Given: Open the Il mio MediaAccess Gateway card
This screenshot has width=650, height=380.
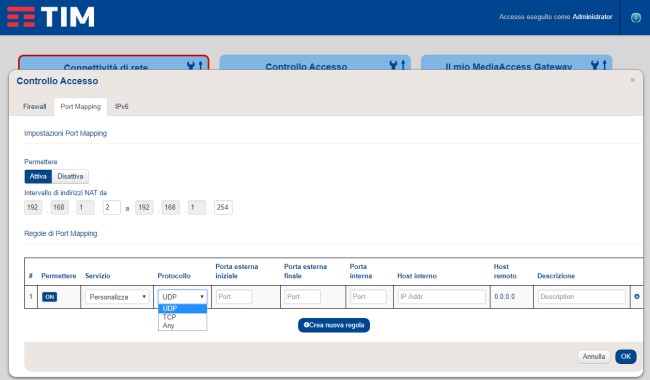Looking at the screenshot, I should 517,63.
